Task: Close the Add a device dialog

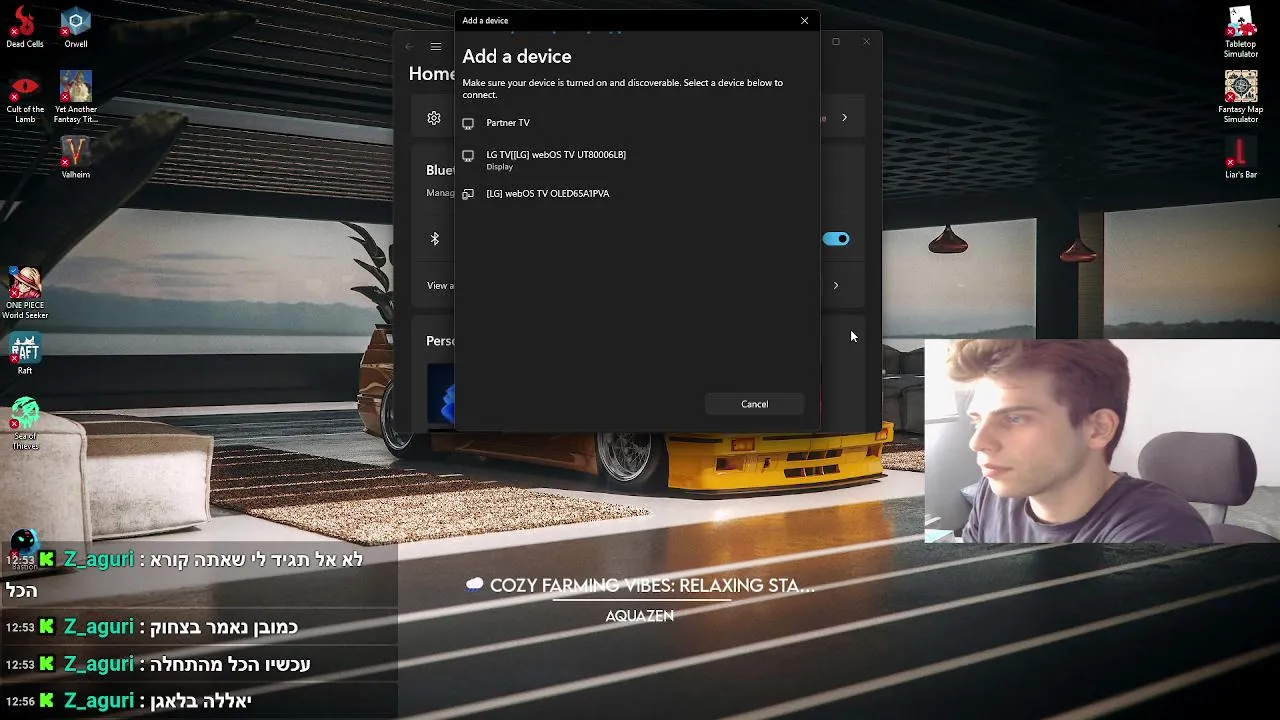Action: pos(804,20)
